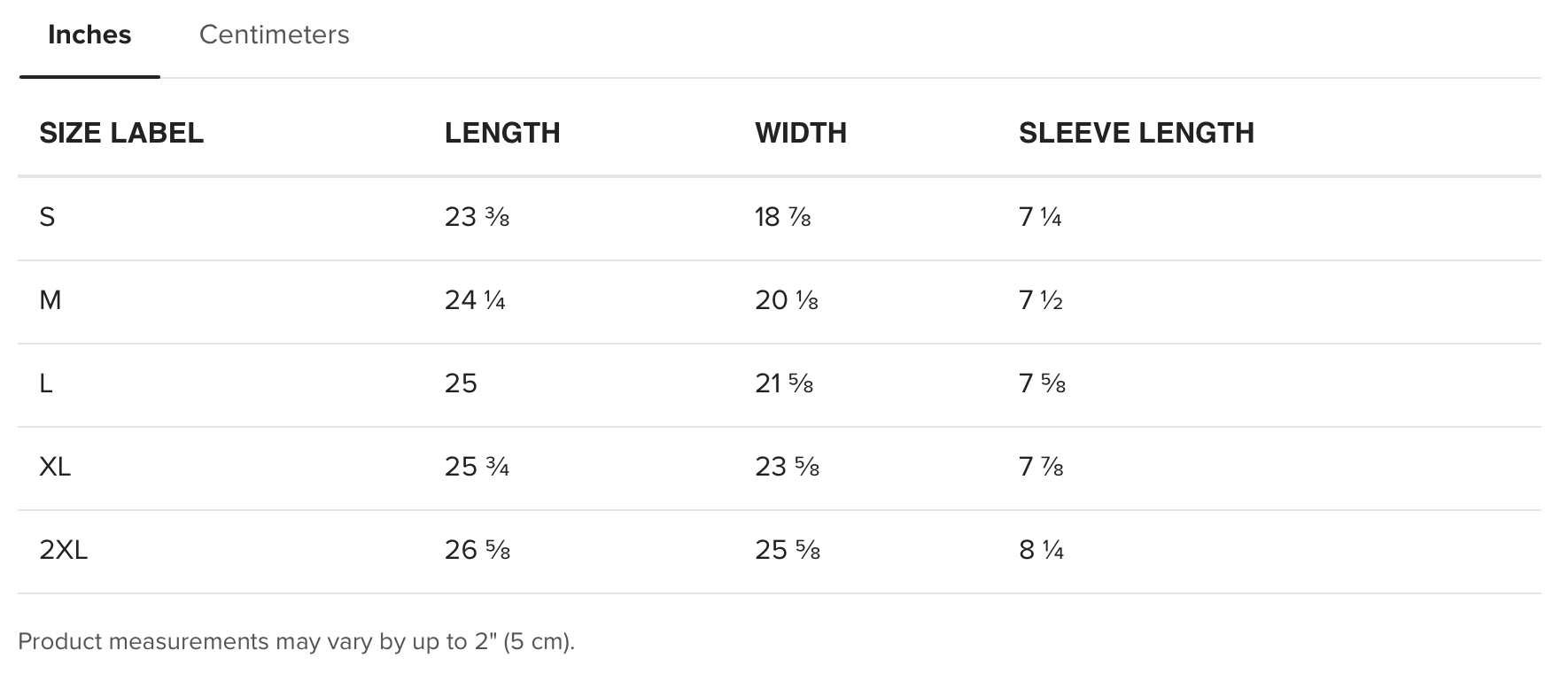1568x689 pixels.
Task: Select the XL size row label
Action: click(x=55, y=467)
